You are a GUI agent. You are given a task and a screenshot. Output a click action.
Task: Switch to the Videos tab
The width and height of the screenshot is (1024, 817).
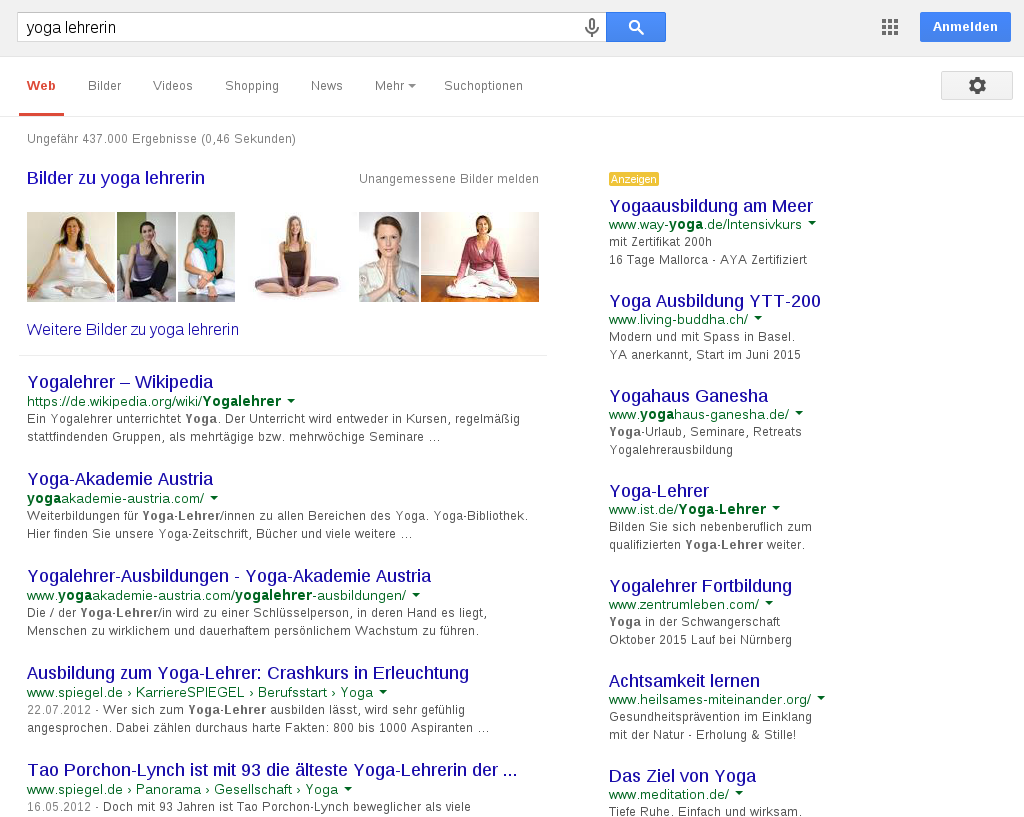coord(172,86)
